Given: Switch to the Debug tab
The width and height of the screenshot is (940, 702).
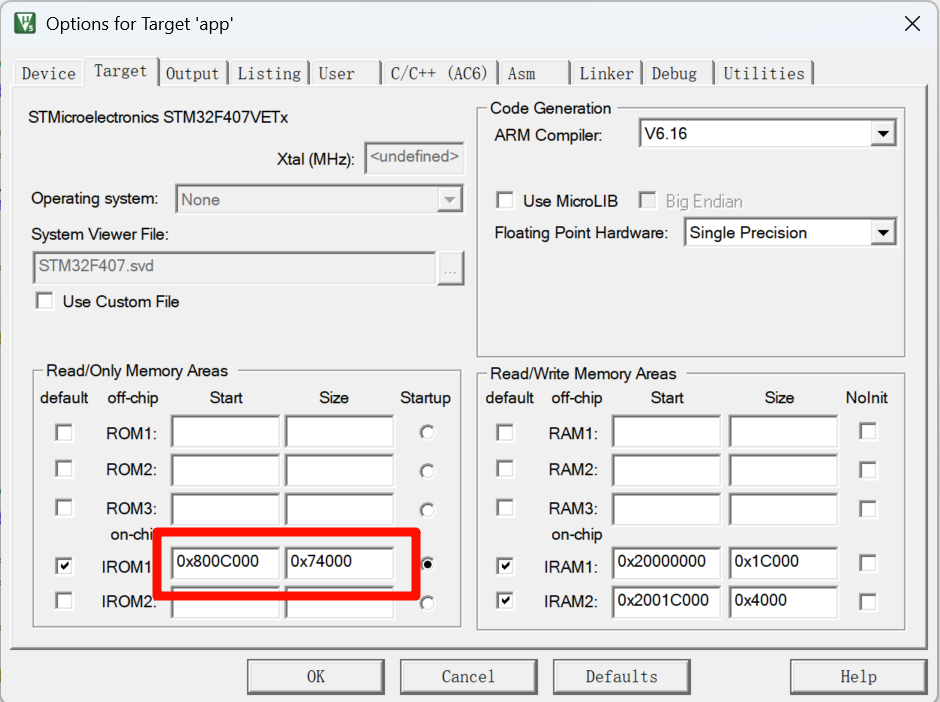Looking at the screenshot, I should click(674, 73).
